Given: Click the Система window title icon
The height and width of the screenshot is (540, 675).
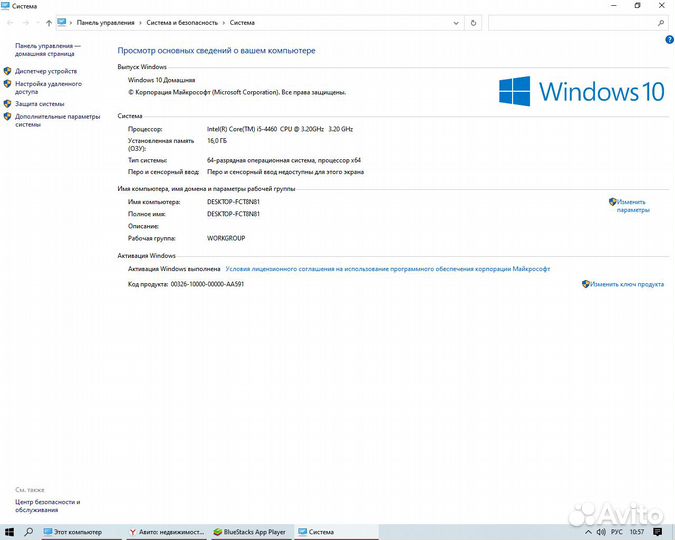Looking at the screenshot, I should pyautogui.click(x=6, y=6).
